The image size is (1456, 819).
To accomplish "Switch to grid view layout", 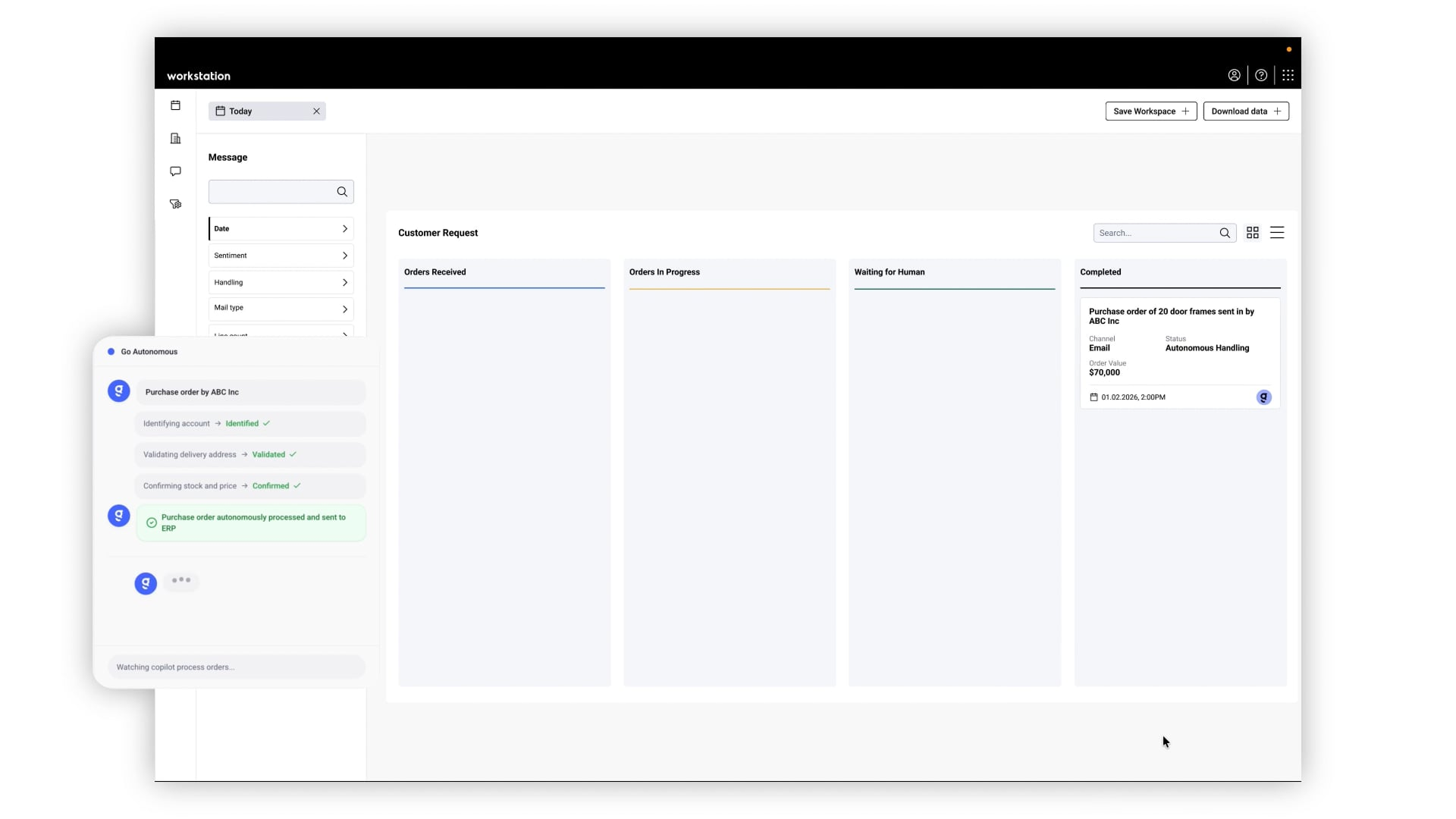I will point(1253,233).
